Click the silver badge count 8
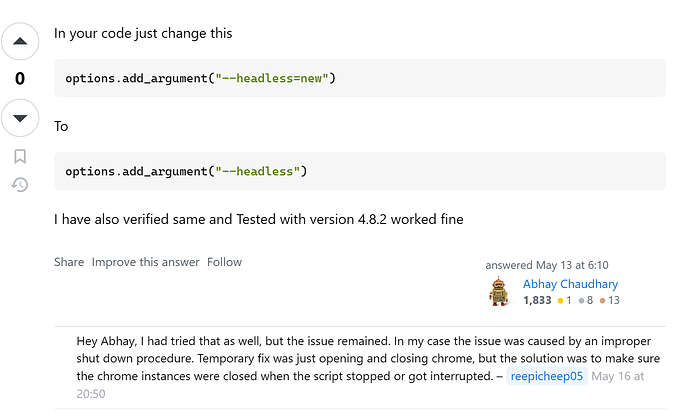The width and height of the screenshot is (690, 419). [x=586, y=300]
